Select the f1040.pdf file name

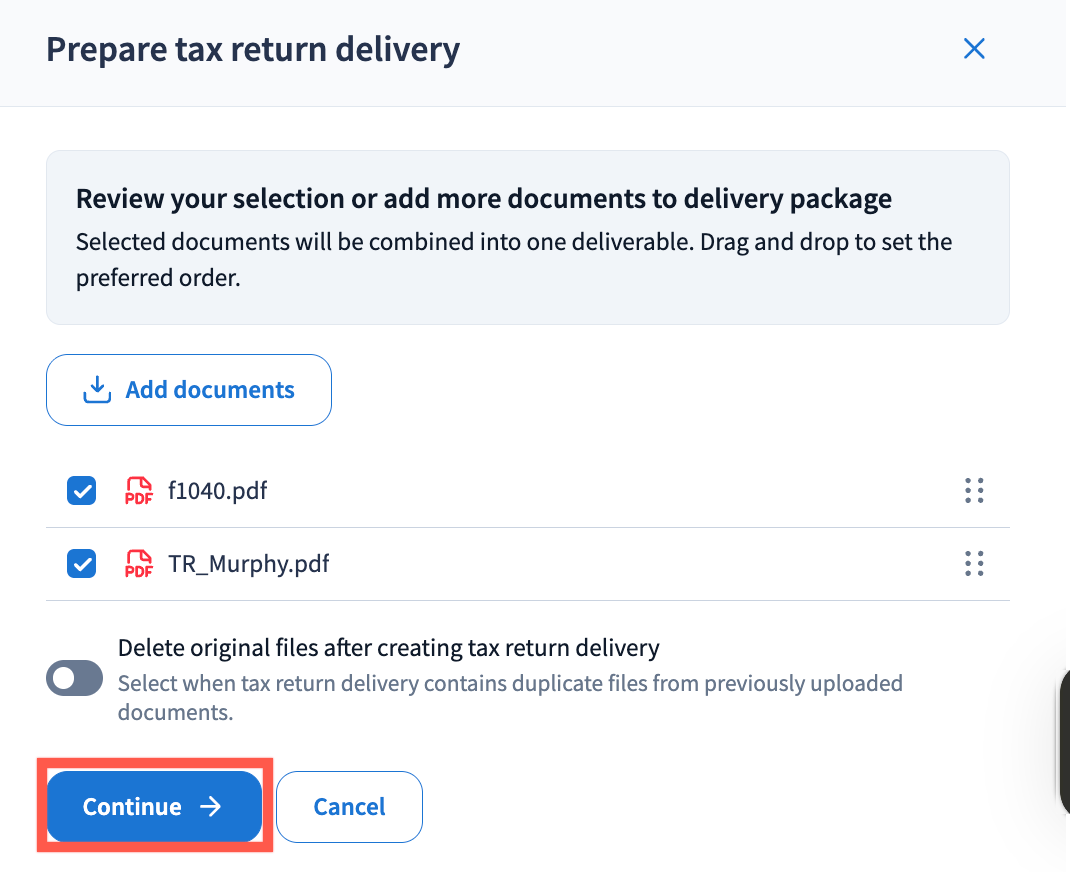pyautogui.click(x=218, y=491)
